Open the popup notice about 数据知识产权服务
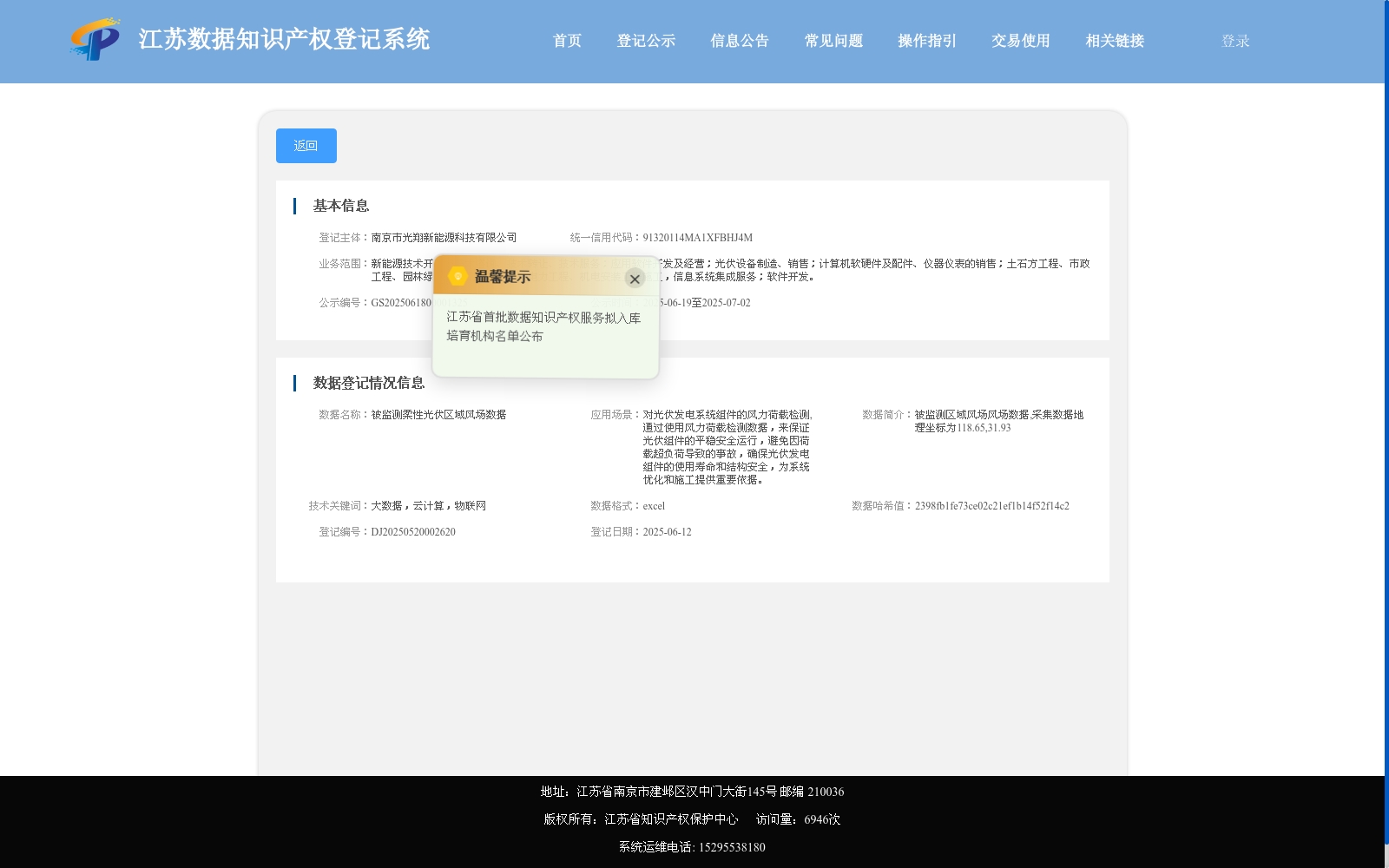The width and height of the screenshot is (1389, 868). [x=543, y=326]
